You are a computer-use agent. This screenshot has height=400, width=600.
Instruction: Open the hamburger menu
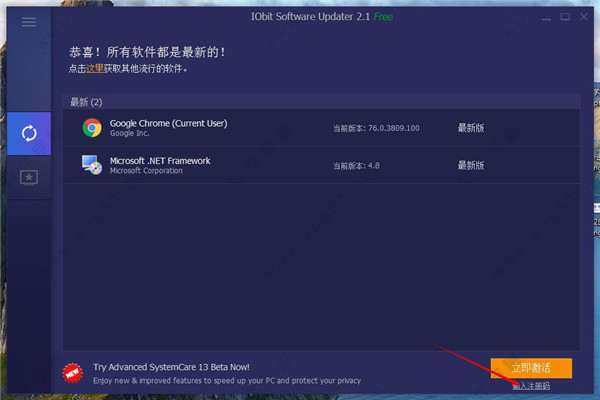29,20
